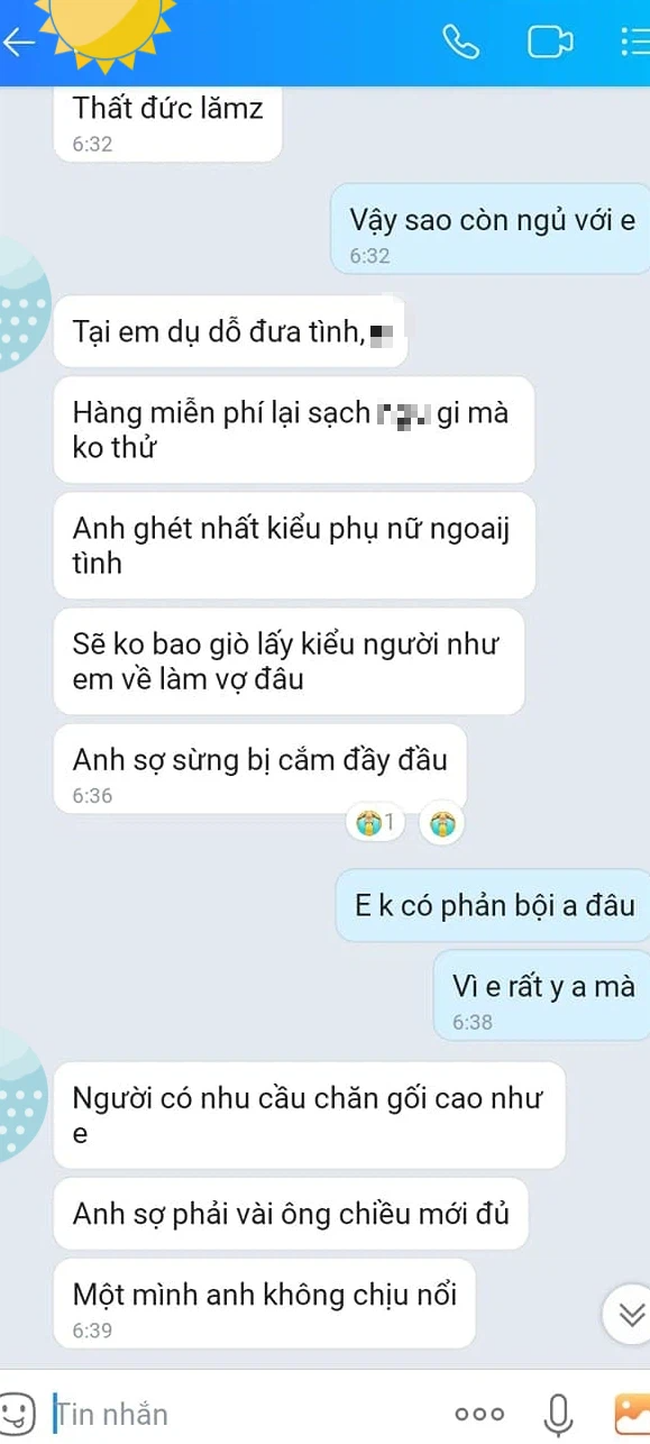Start a video call with camera icon
The width and height of the screenshot is (650, 1444).
tap(549, 42)
